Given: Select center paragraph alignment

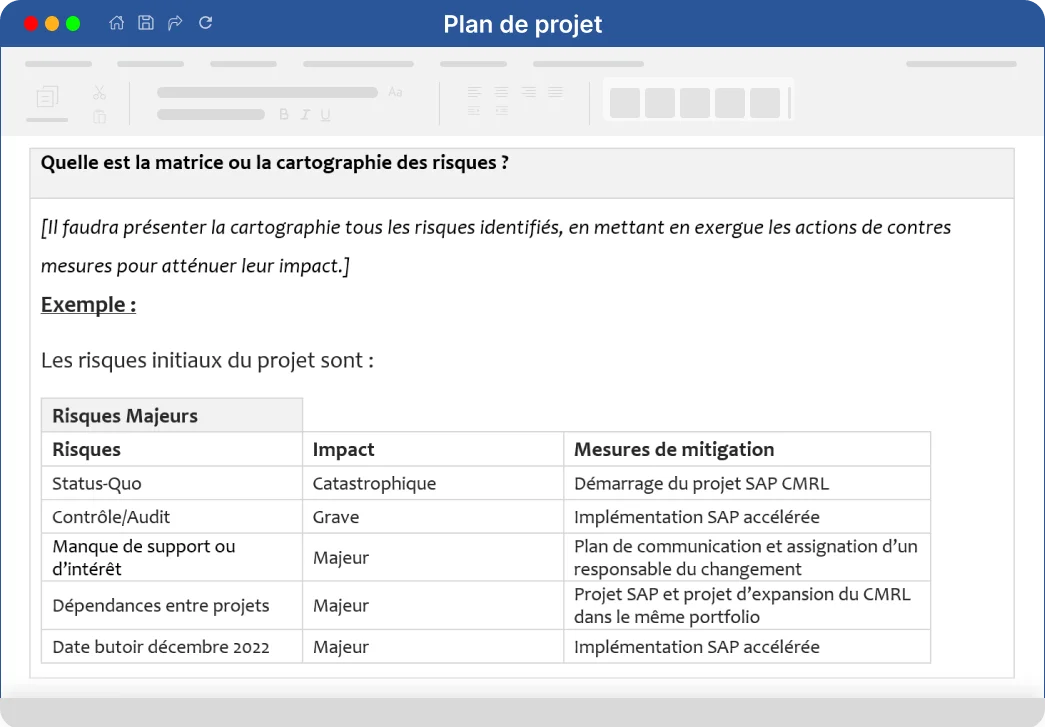Looking at the screenshot, I should (500, 90).
